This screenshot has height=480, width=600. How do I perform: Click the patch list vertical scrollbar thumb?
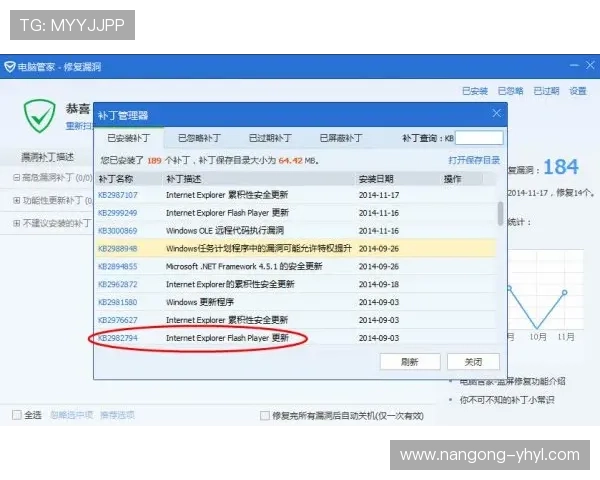[500, 214]
